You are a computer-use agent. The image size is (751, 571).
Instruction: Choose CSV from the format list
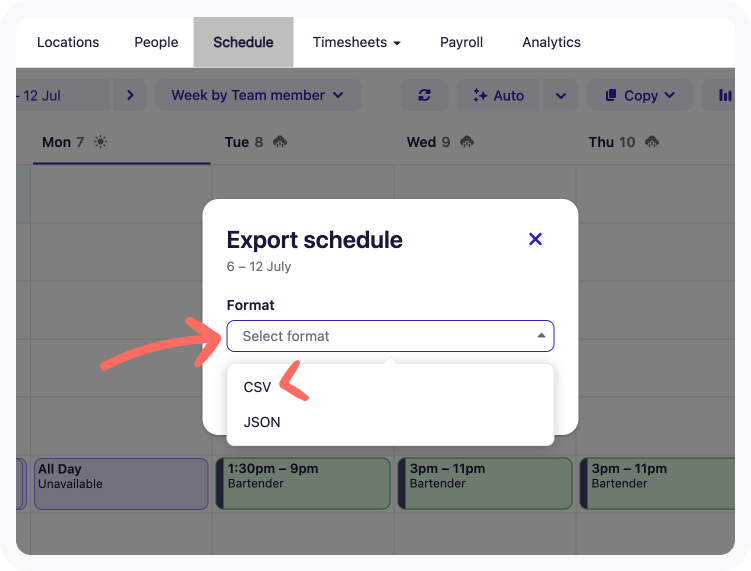258,387
